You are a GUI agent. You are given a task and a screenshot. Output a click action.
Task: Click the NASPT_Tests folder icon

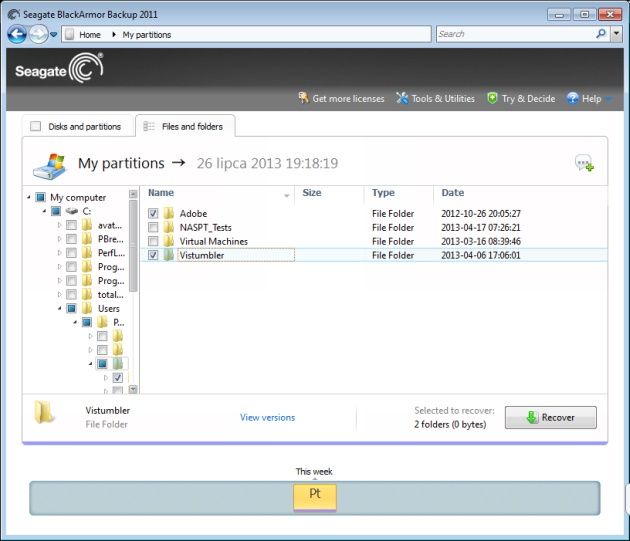[169, 227]
